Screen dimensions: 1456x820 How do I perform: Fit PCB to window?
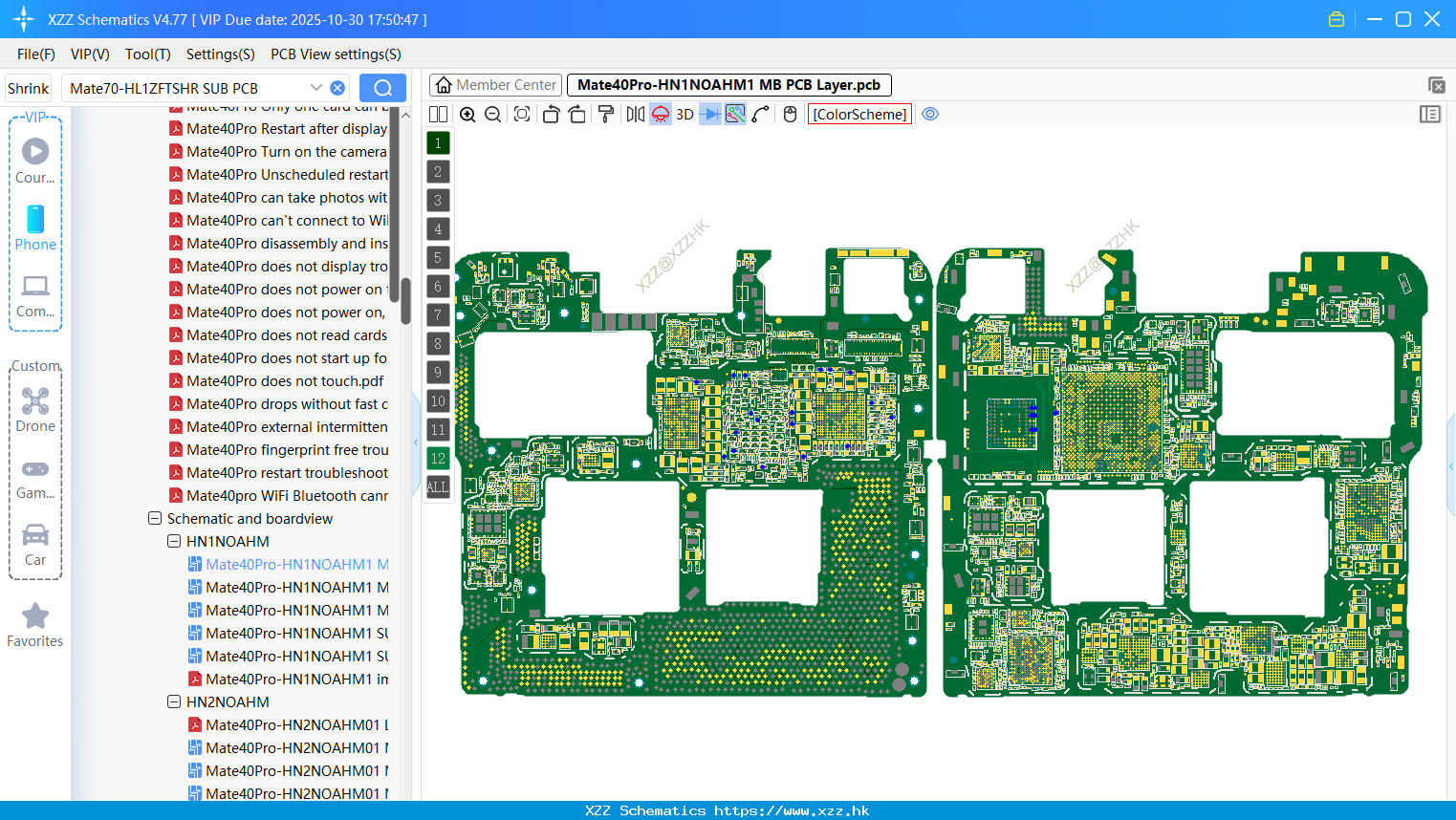[522, 114]
